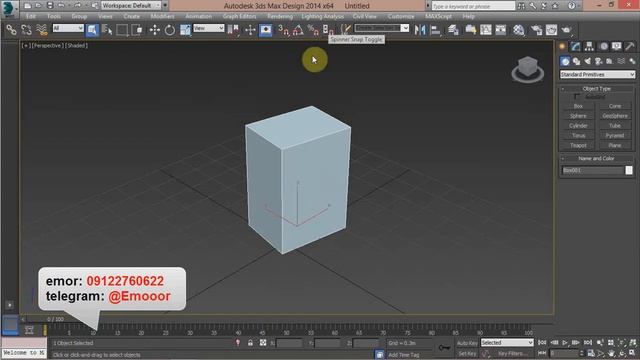
Task: Expand the Quick Access Toolbar arrow
Action: pos(165,6)
